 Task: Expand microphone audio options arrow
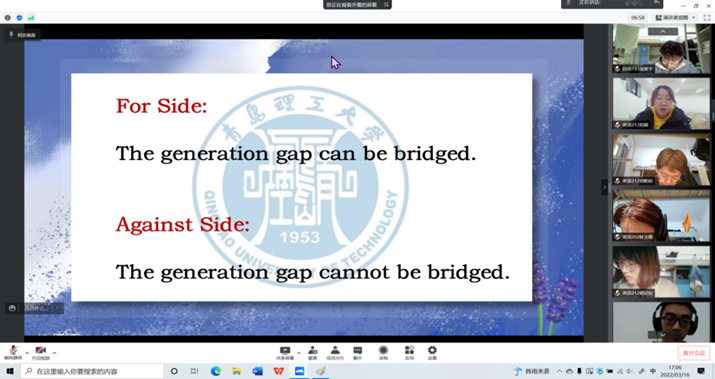(x=27, y=353)
